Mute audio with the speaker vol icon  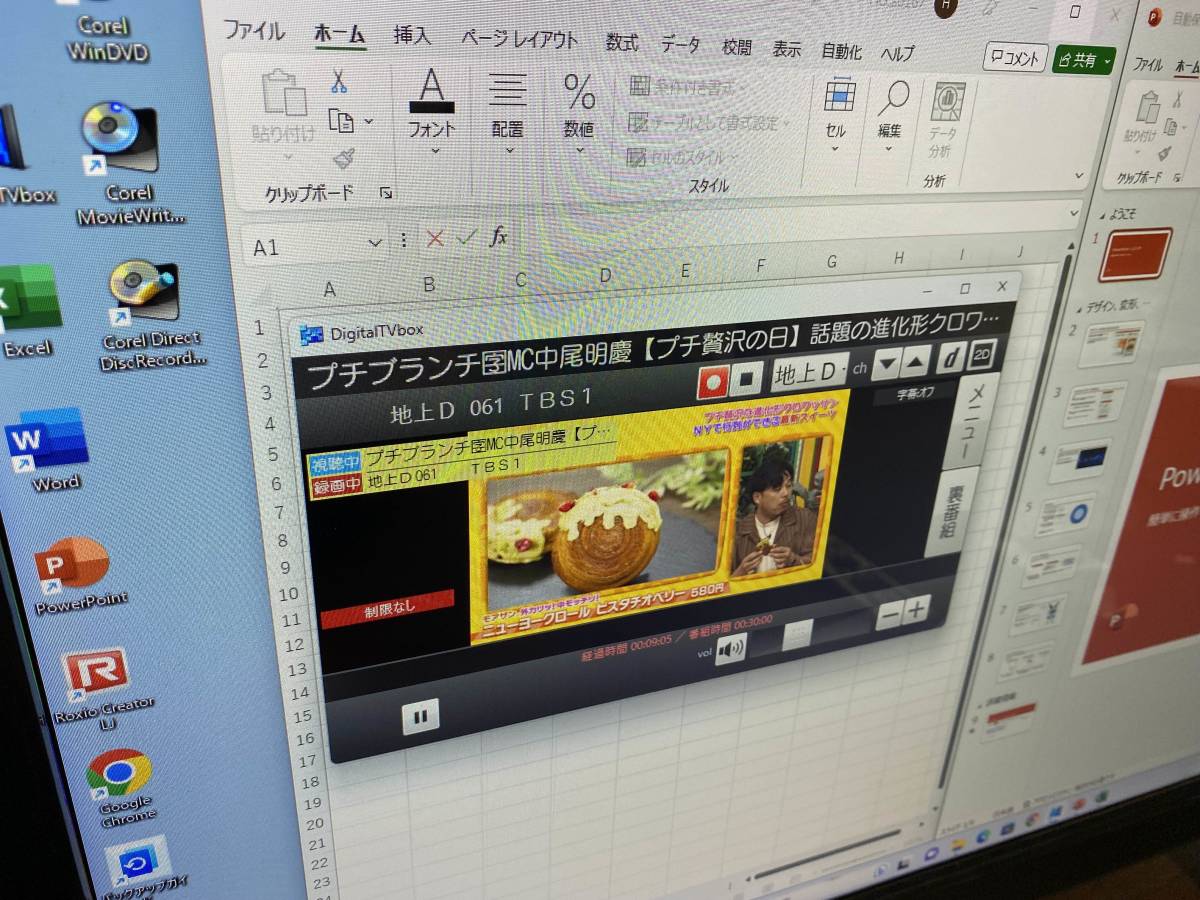click(732, 649)
